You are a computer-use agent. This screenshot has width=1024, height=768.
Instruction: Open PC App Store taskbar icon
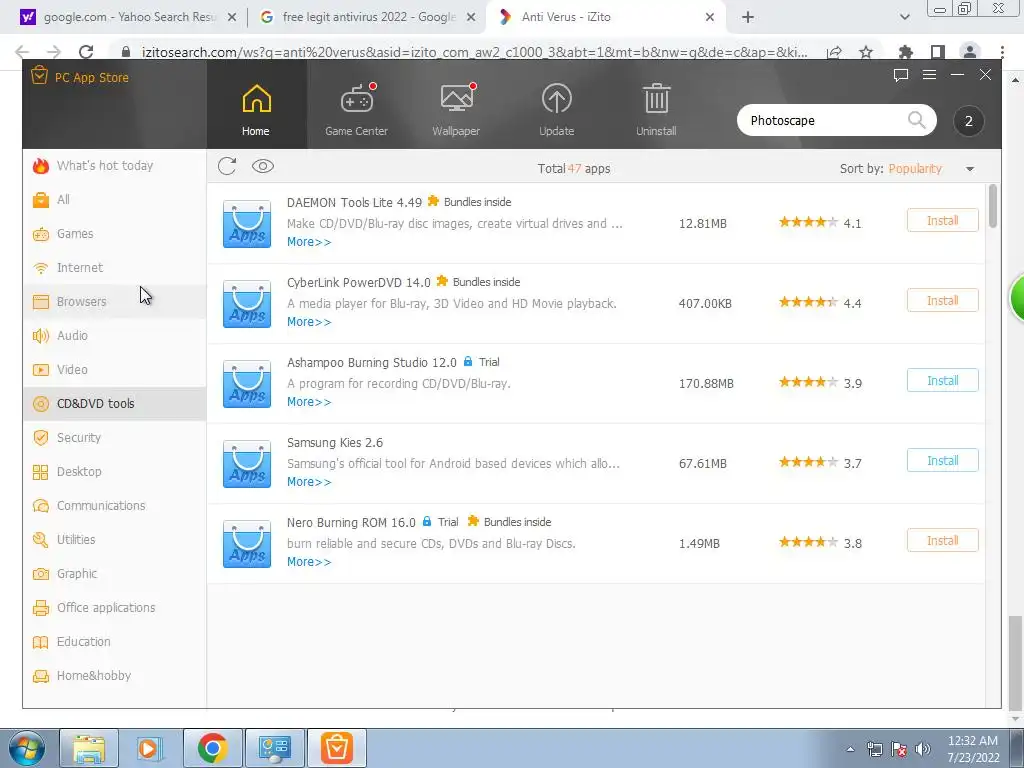pos(337,748)
